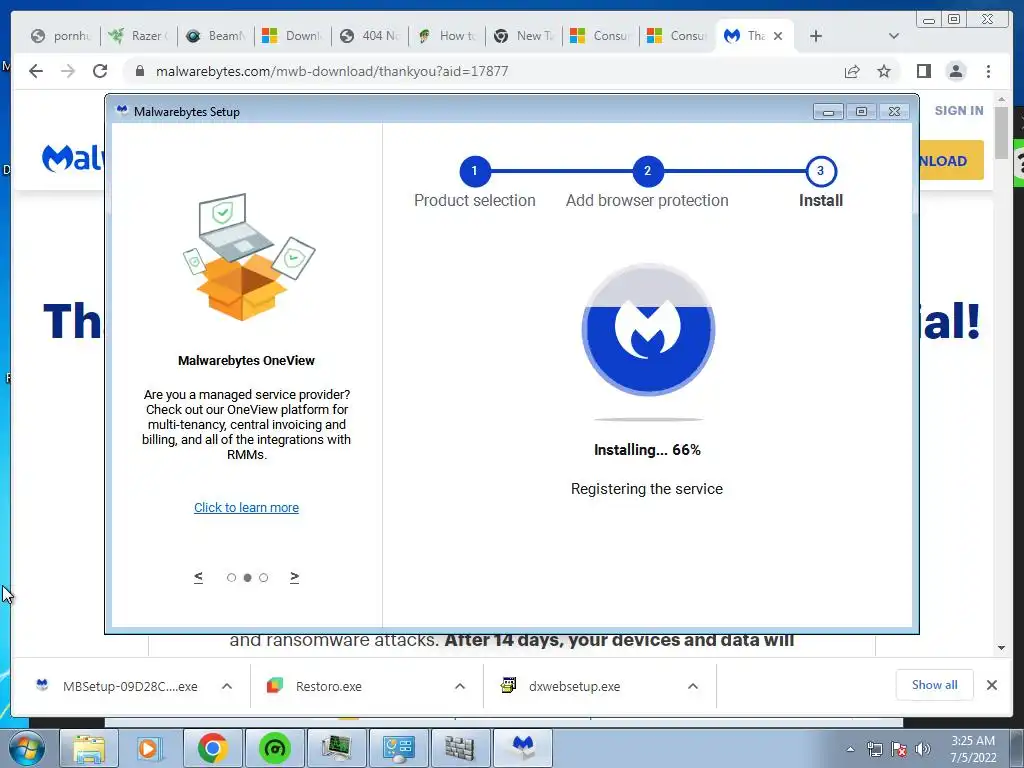Image resolution: width=1024 pixels, height=768 pixels.
Task: Click step 1 Product selection circle
Action: pyautogui.click(x=475, y=171)
